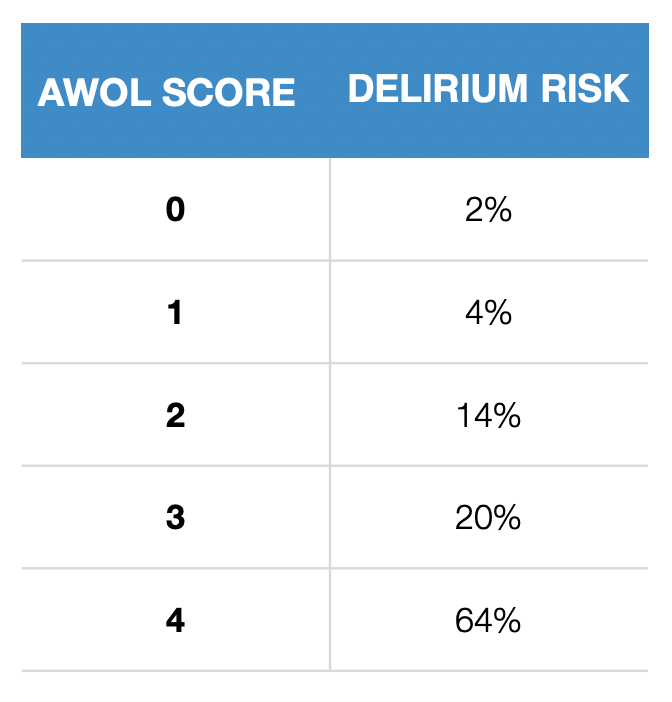This screenshot has width=672, height=702.
Task: Select the AWOL score 3 cell
Action: (175, 518)
